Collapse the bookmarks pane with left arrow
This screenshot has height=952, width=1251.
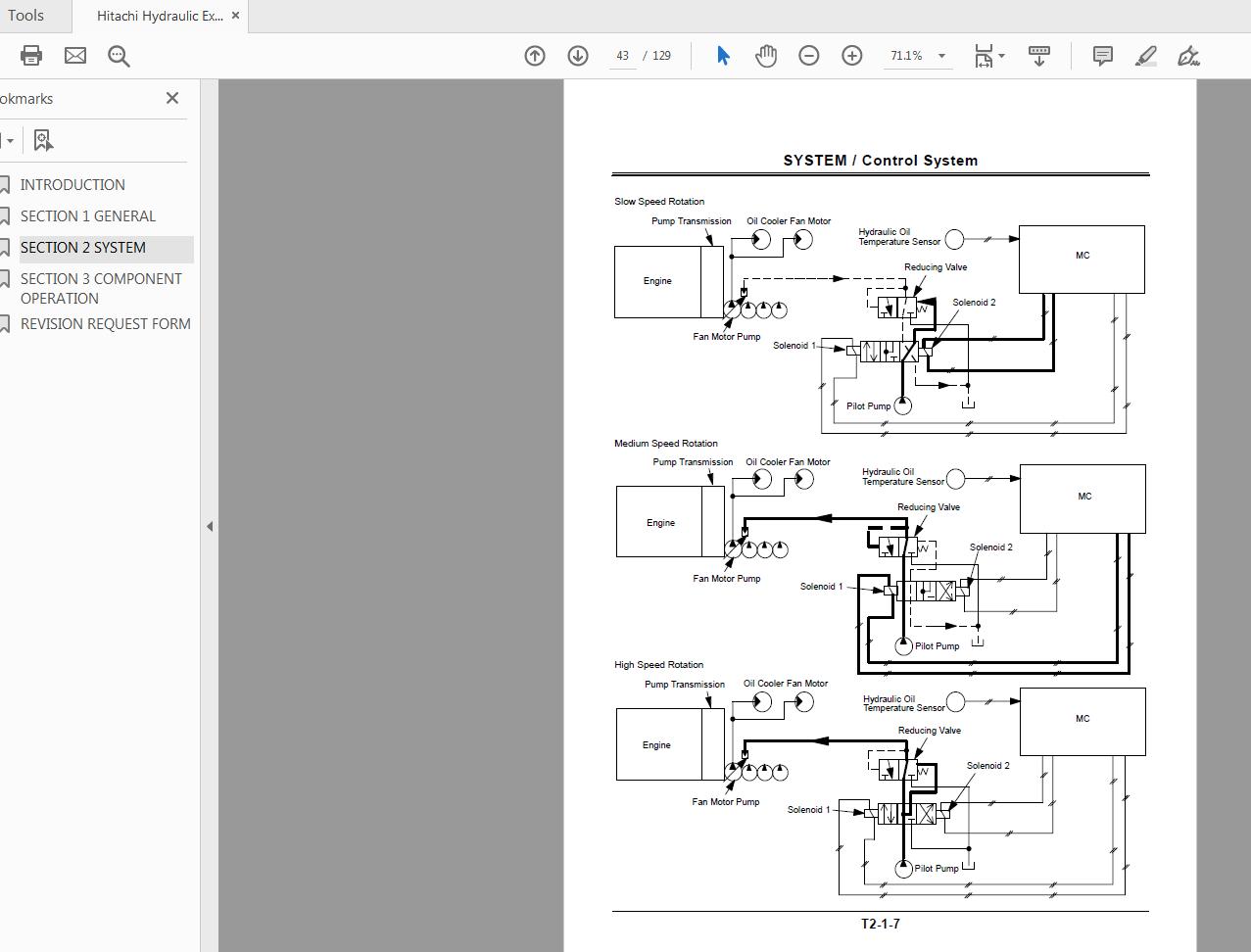pyautogui.click(x=210, y=526)
